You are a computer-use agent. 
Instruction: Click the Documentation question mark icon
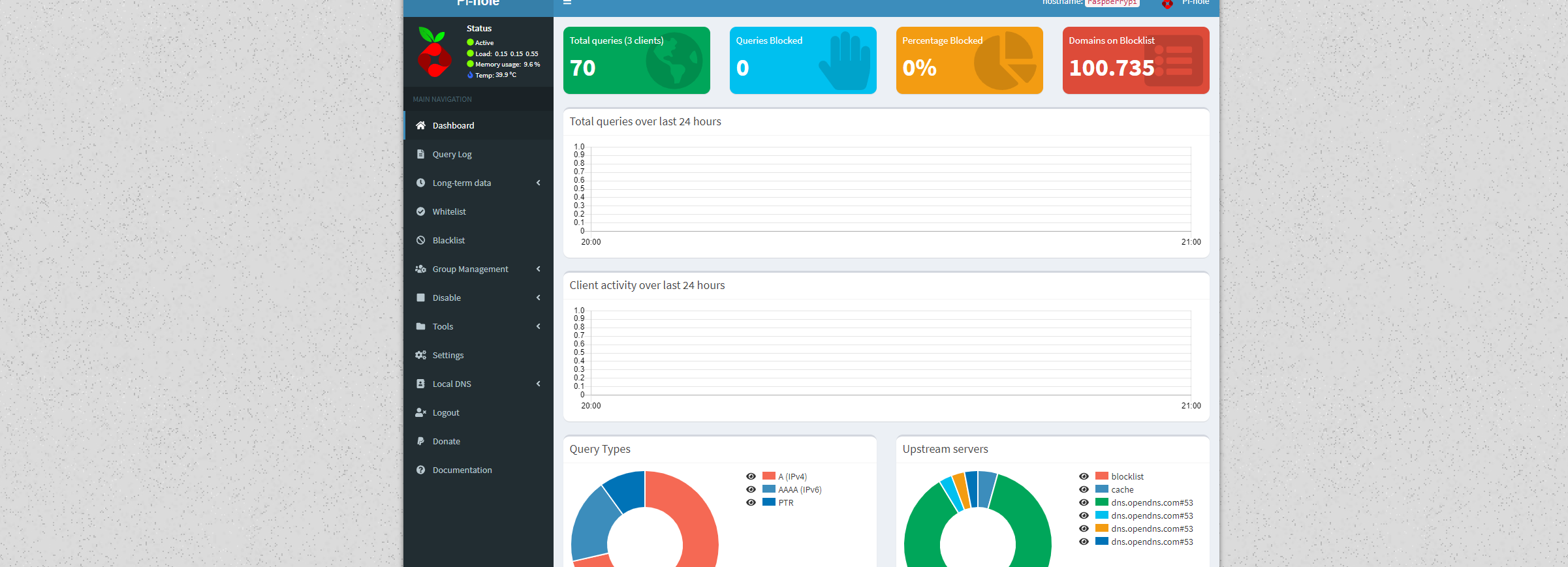click(x=420, y=470)
